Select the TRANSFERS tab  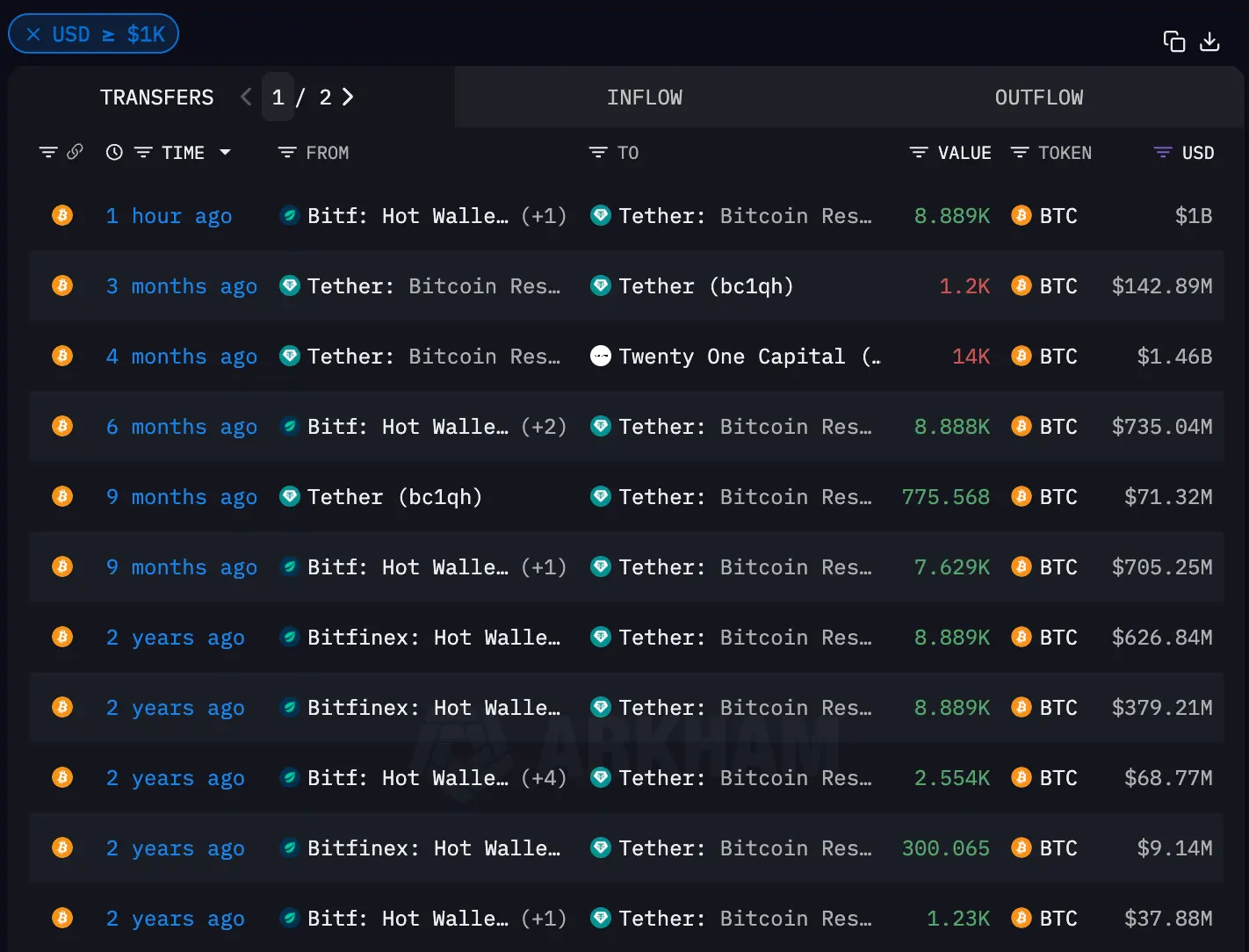(x=156, y=97)
